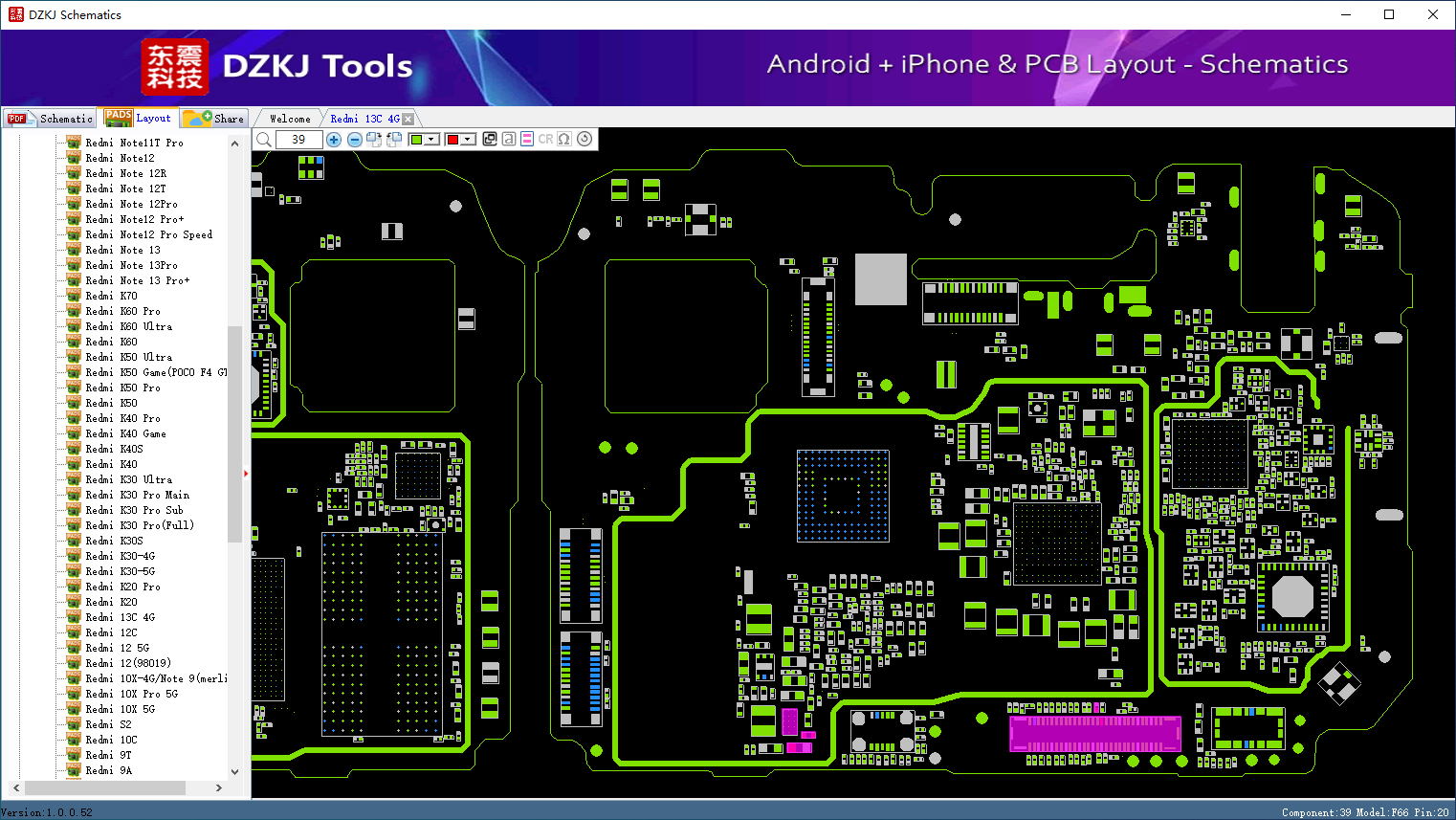
Task: Select Redmi Note12 in the tree
Action: [x=120, y=158]
